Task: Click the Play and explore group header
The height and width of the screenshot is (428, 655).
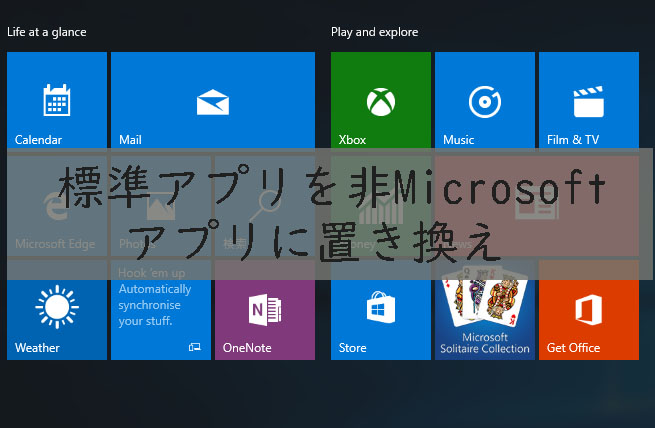Action: (x=374, y=32)
